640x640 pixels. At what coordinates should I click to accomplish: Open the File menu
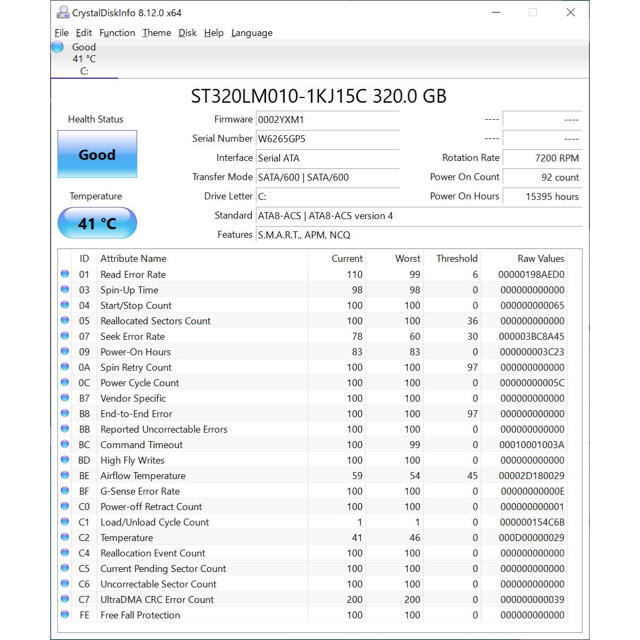click(62, 33)
